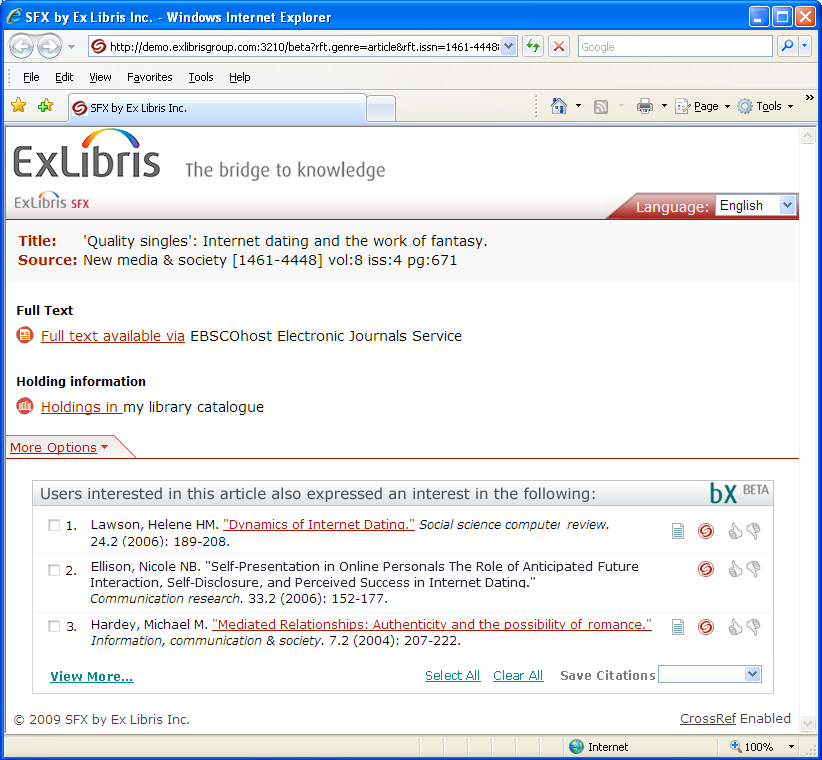Click full text document icon for Lawson
This screenshot has height=760, width=822.
678,531
